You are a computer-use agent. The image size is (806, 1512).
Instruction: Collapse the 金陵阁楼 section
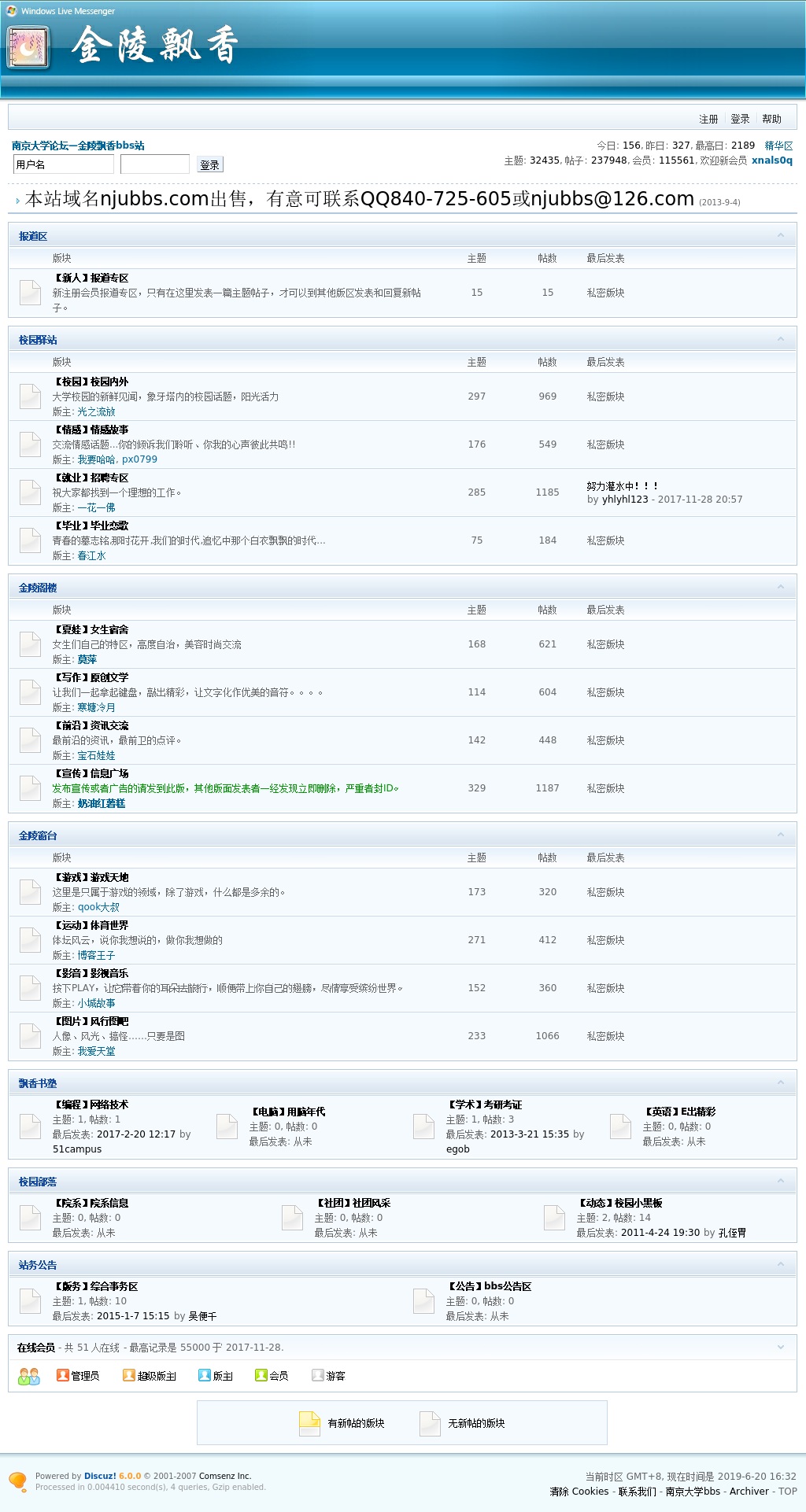[x=781, y=588]
